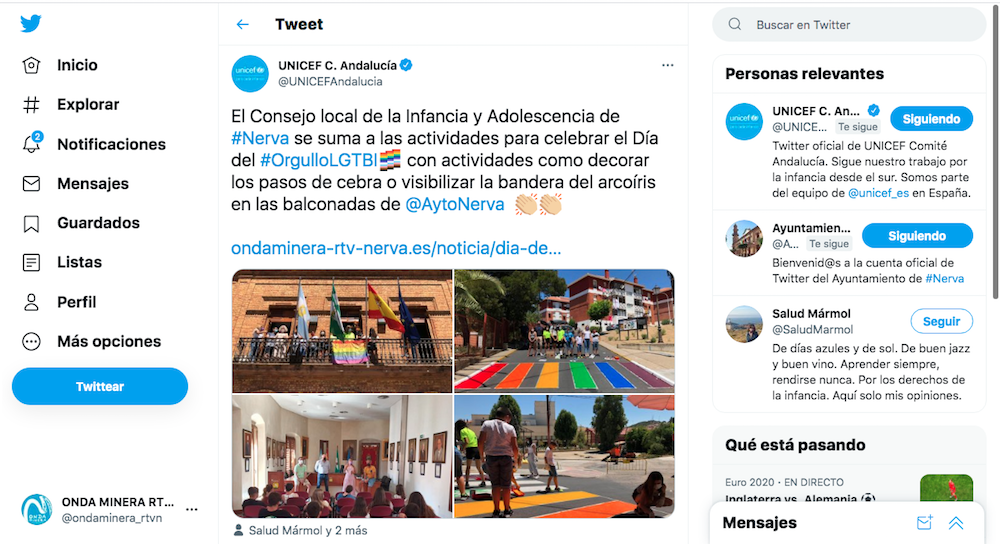Image resolution: width=1000 pixels, height=544 pixels.
Task: Toggle Siguiendo for Ayuntamiento de Nerva
Action: pyautogui.click(x=917, y=236)
